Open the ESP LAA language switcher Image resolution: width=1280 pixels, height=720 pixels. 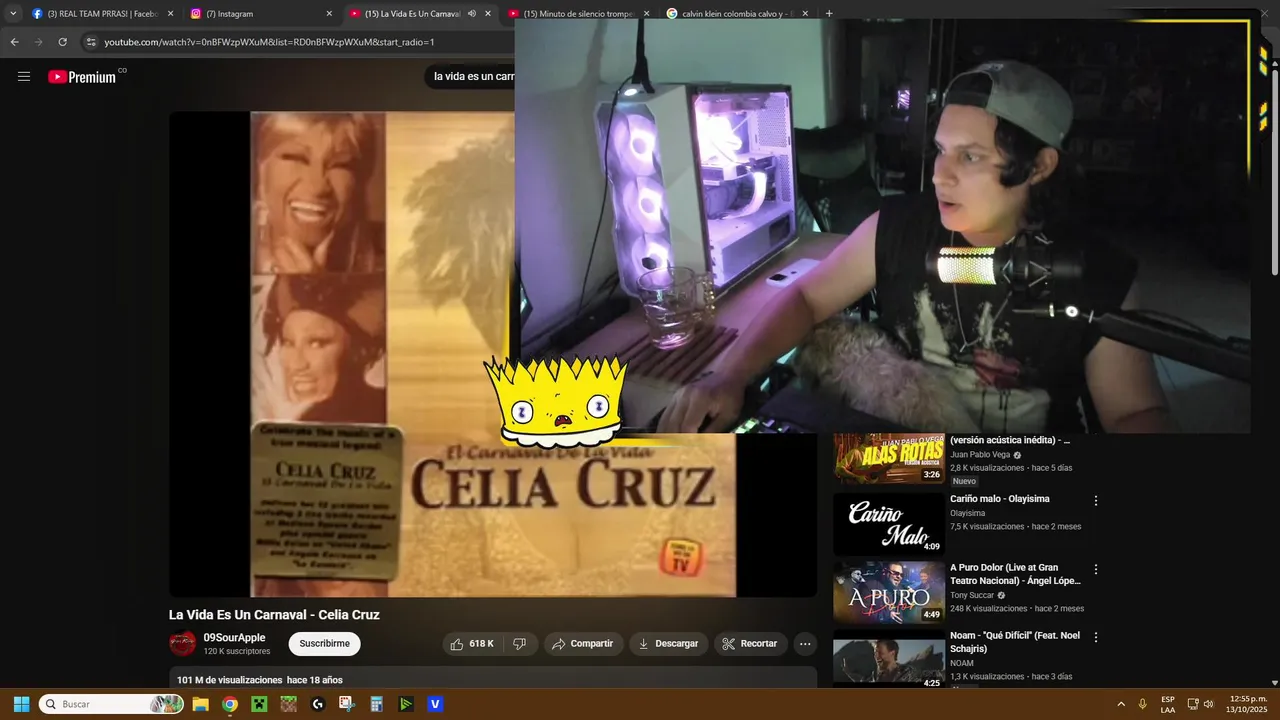coord(1168,704)
